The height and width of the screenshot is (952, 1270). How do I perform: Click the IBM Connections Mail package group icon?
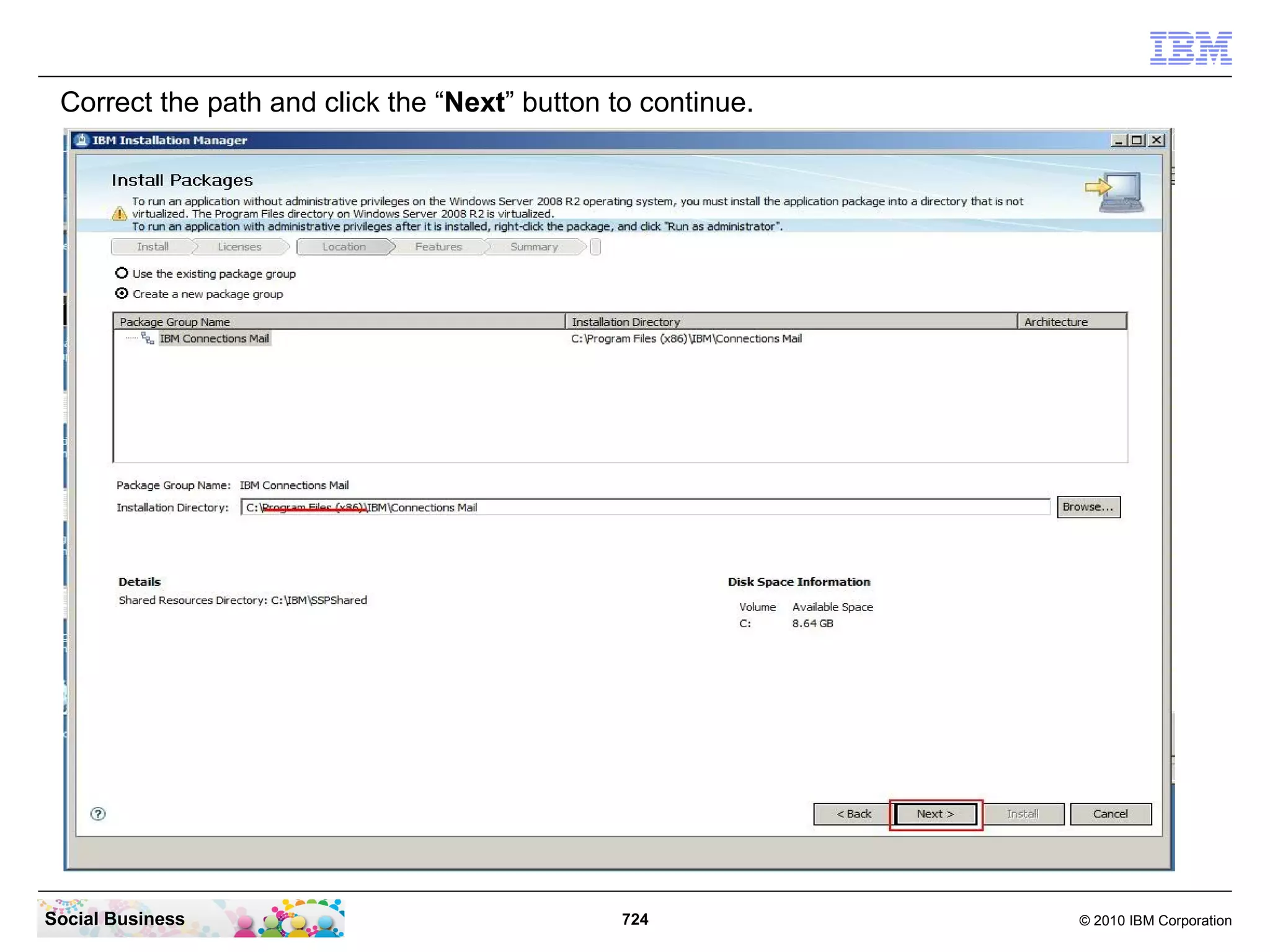(148, 338)
